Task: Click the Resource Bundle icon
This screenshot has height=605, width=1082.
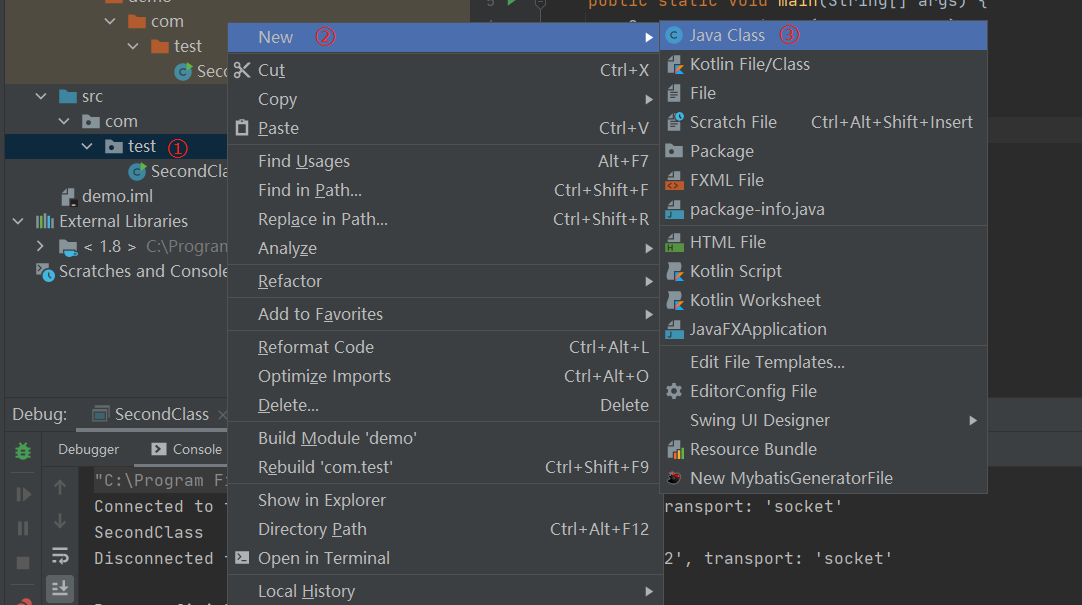Action: point(674,449)
